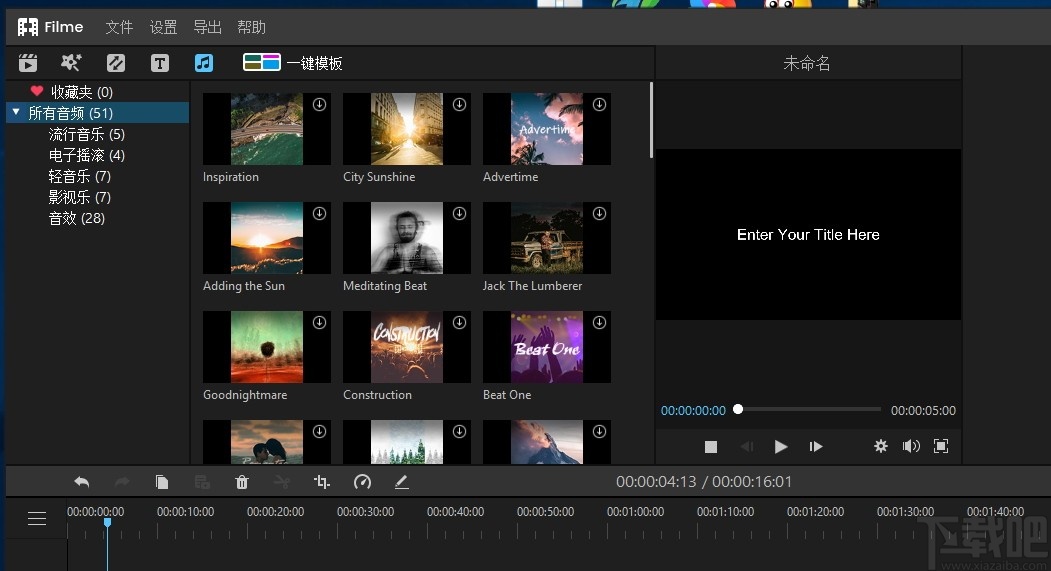Download the Goodnightmare track
The width and height of the screenshot is (1051, 571).
click(x=319, y=322)
